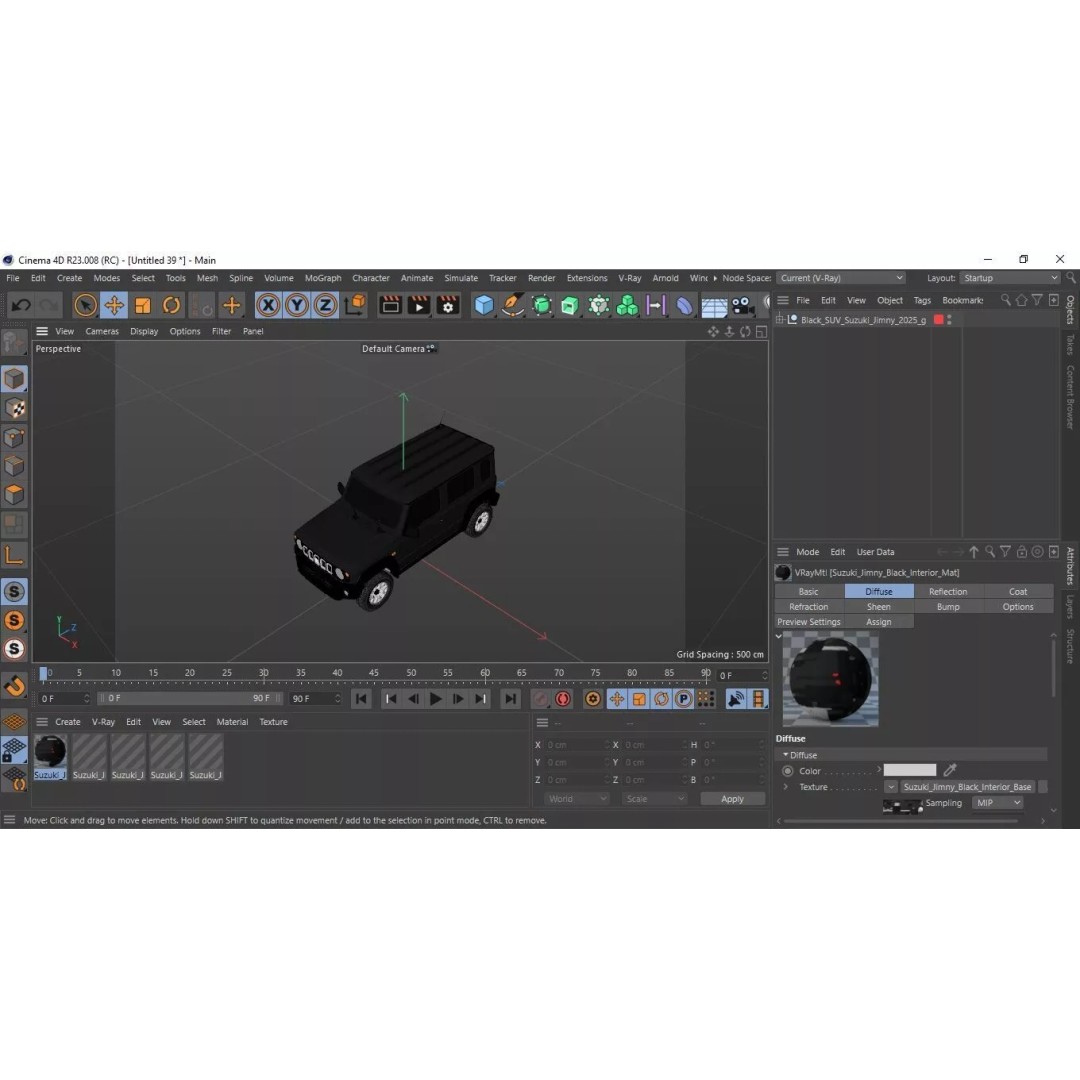Switch to the Refraction tab
The height and width of the screenshot is (1080, 1080).
(x=809, y=607)
